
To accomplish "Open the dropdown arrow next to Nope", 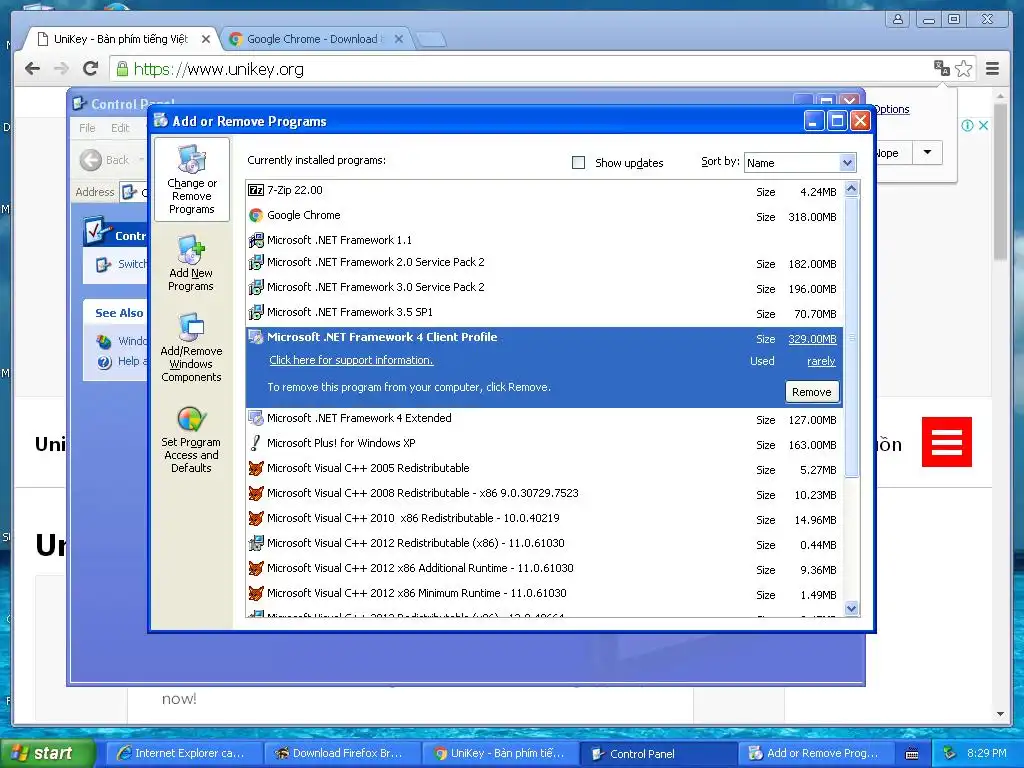I will coord(927,153).
